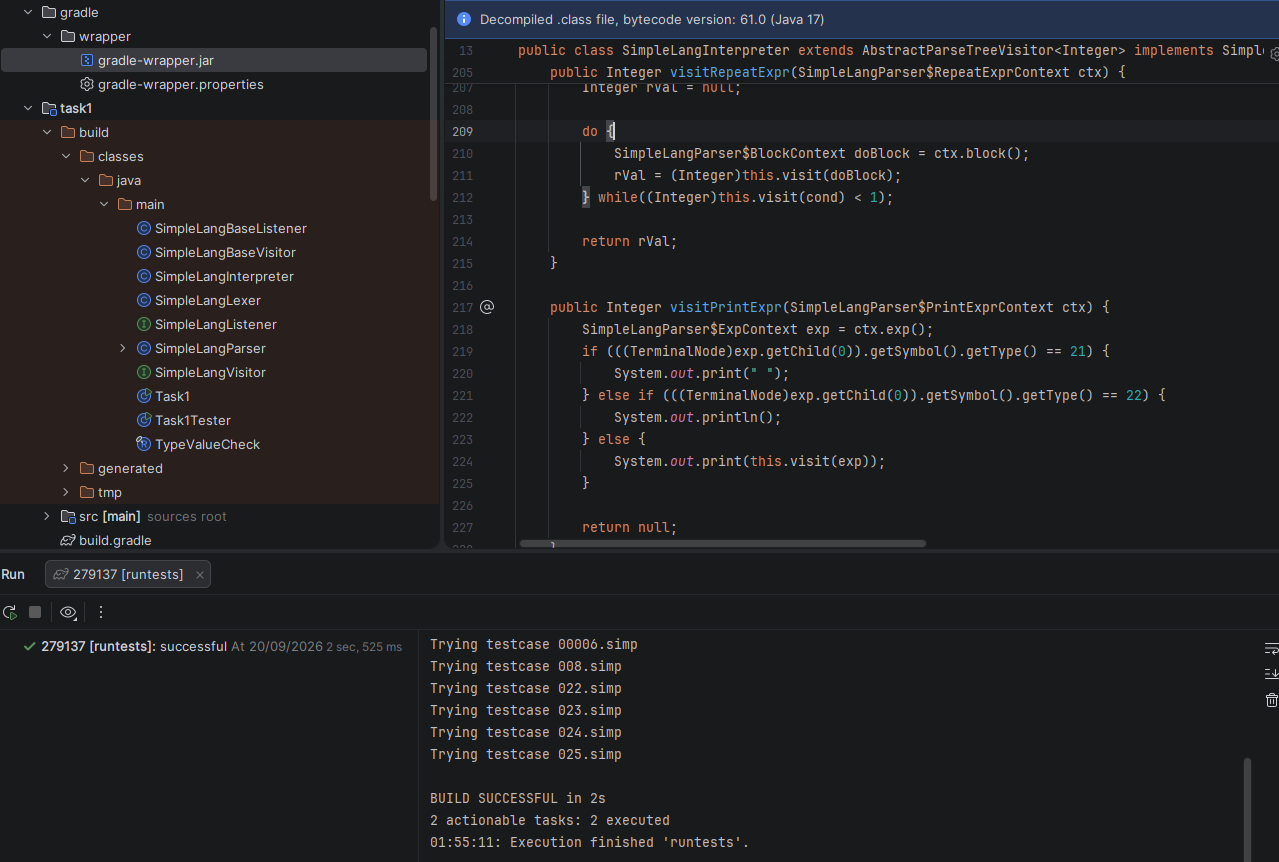Select SimpleLangVisitor in project tree
Viewport: 1279px width, 862px height.
tap(210, 372)
